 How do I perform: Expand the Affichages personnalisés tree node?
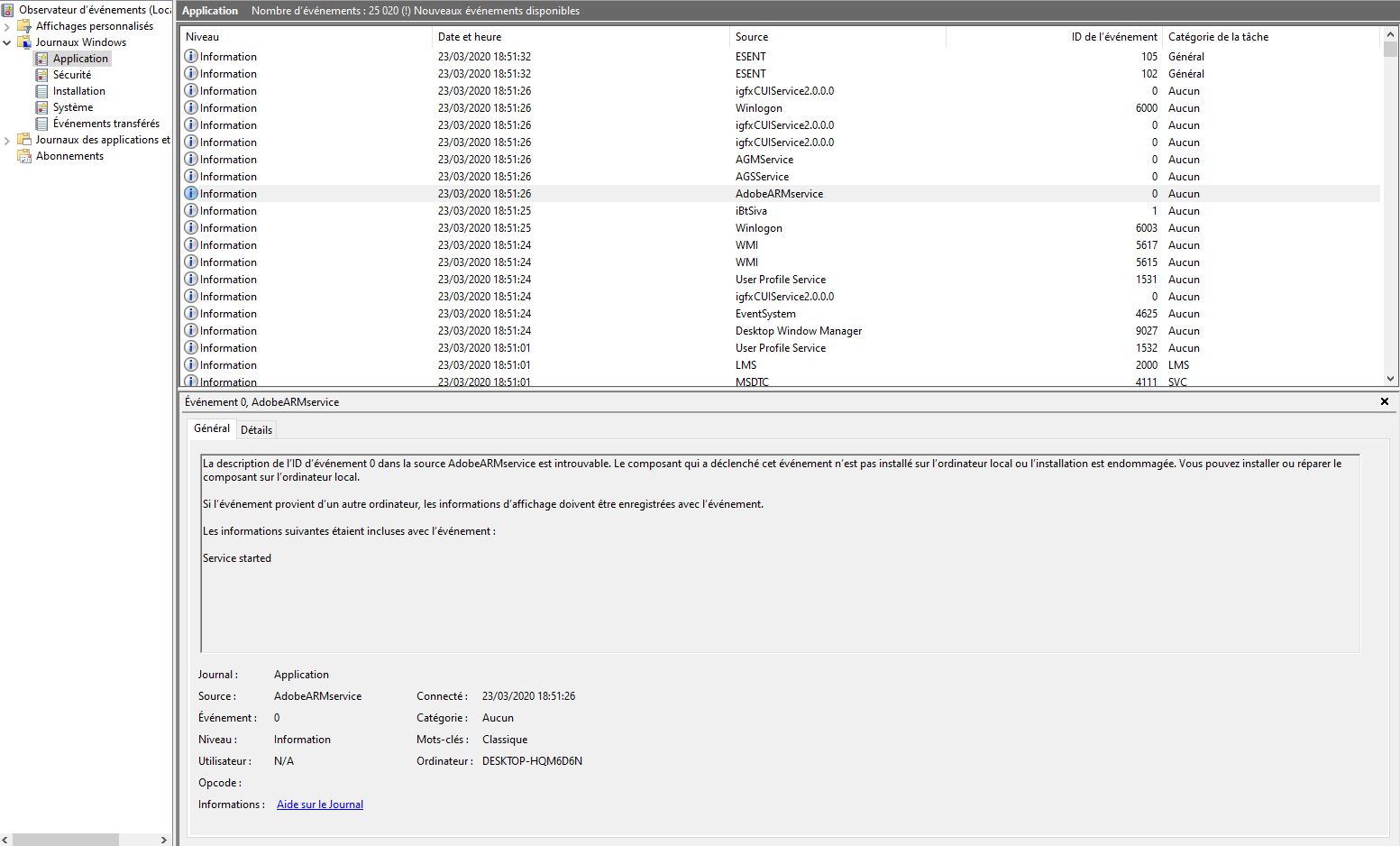pyautogui.click(x=7, y=26)
